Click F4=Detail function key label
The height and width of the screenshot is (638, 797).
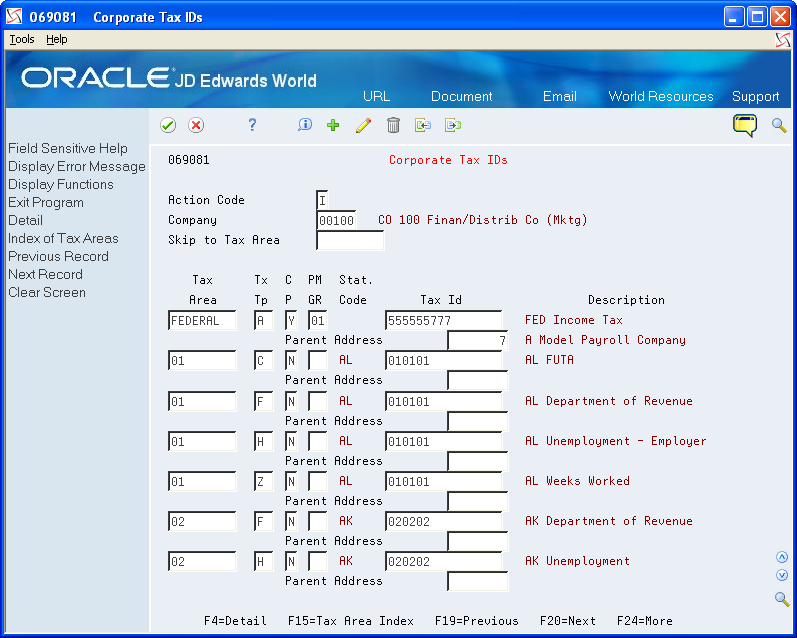click(x=235, y=621)
